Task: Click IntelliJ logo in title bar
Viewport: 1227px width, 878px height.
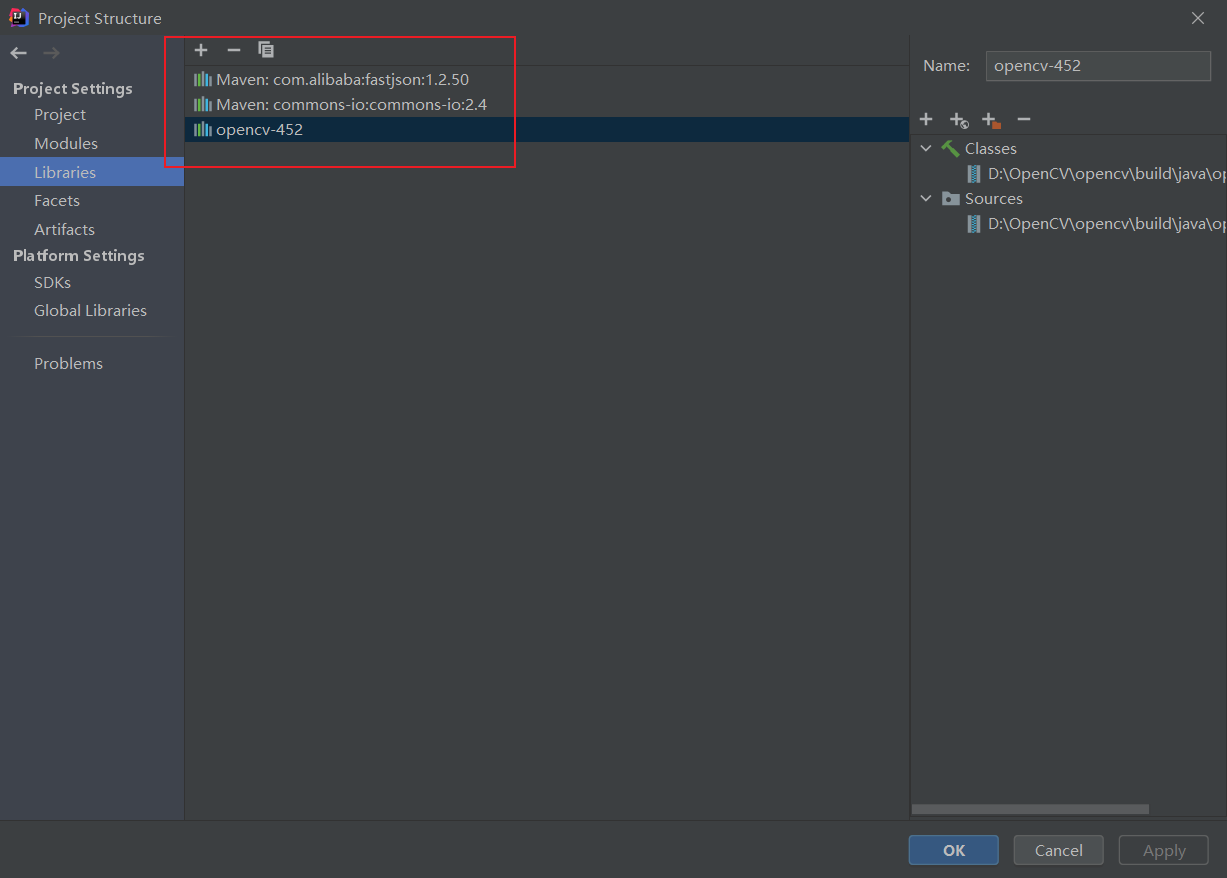Action: coord(19,17)
